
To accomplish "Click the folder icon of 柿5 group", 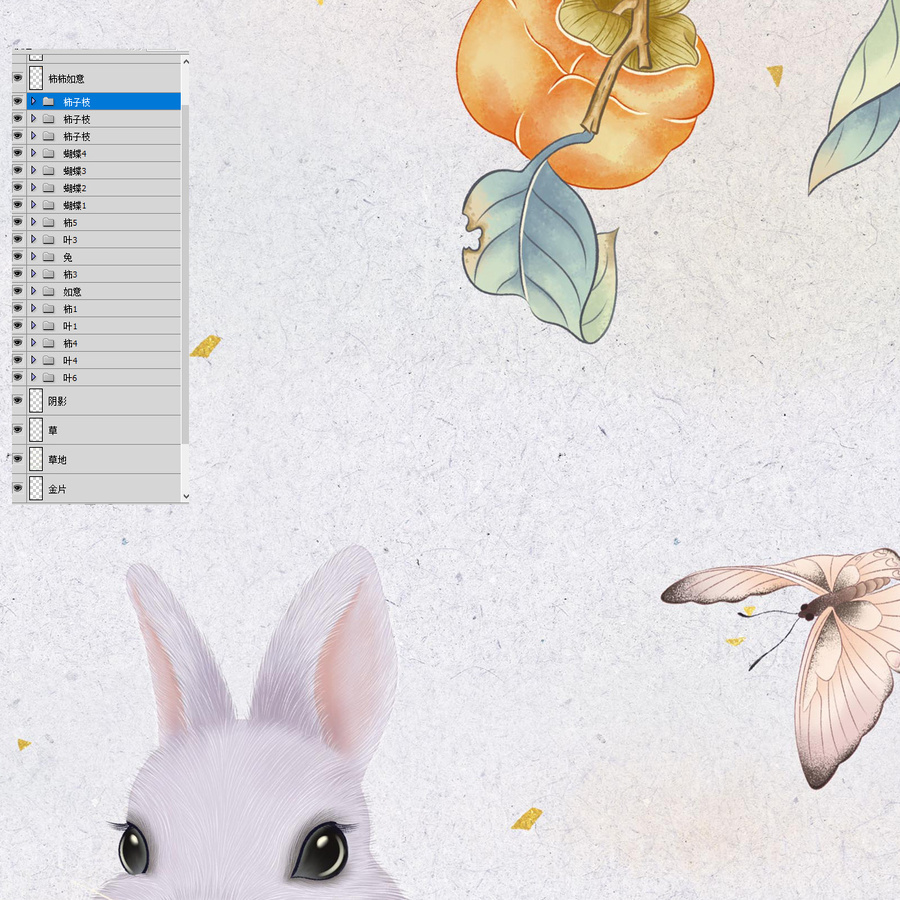I will click(49, 222).
